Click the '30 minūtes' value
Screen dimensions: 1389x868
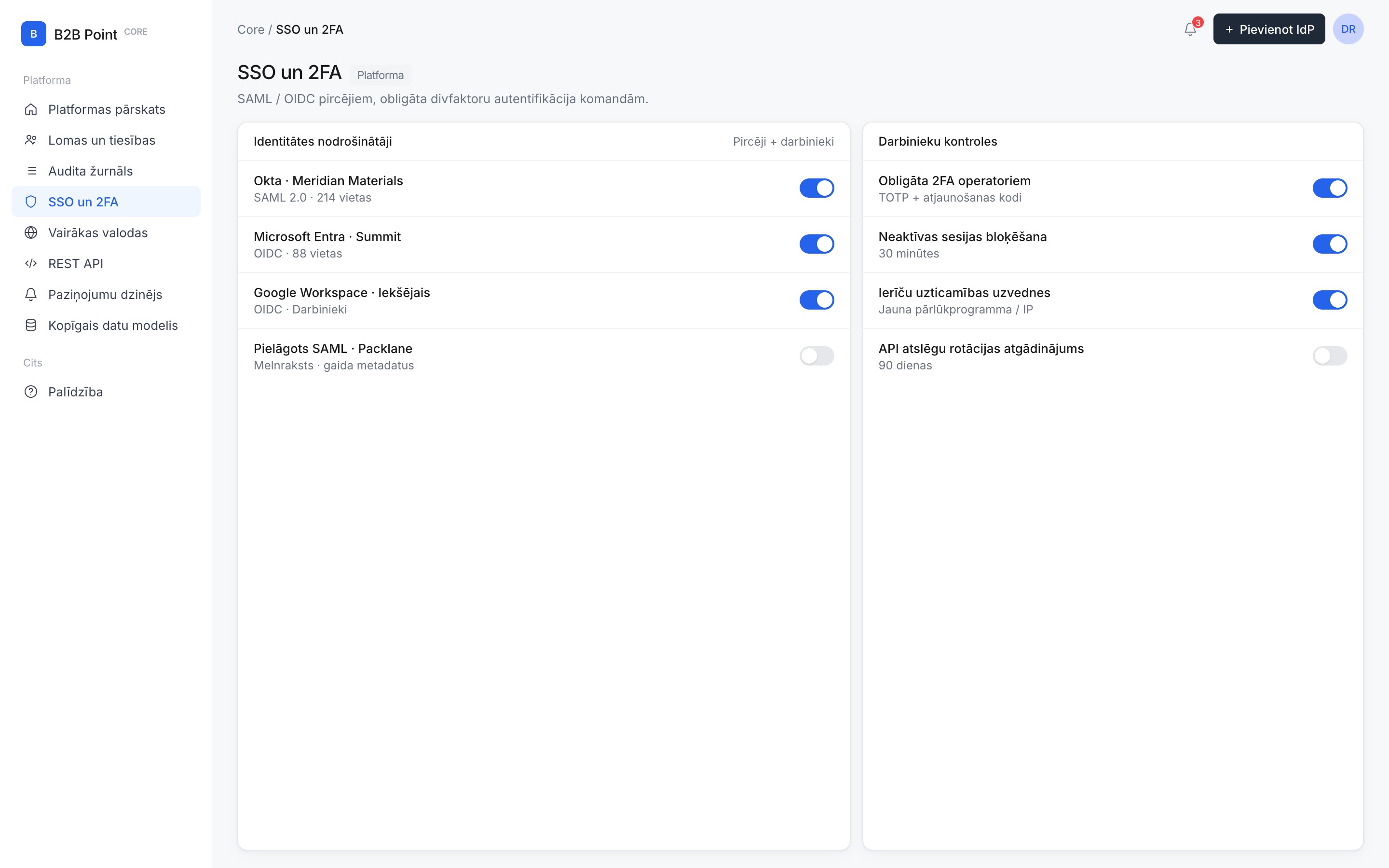(909, 253)
